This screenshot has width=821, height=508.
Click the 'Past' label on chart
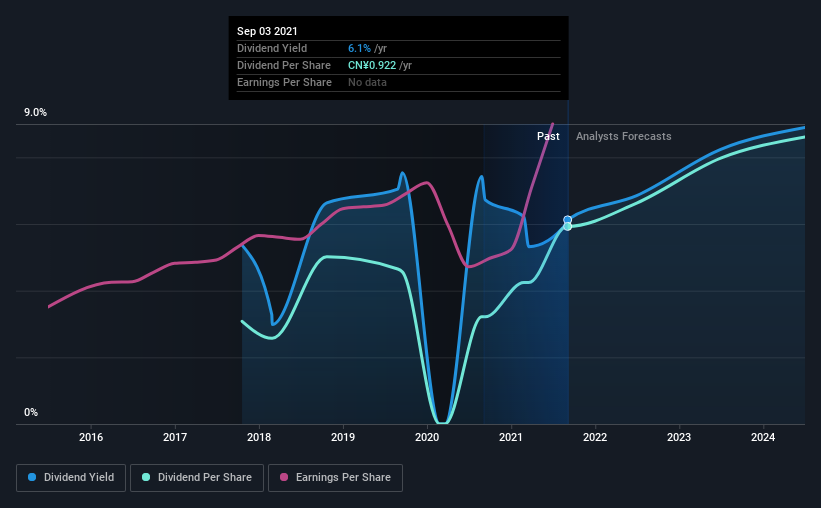point(548,136)
